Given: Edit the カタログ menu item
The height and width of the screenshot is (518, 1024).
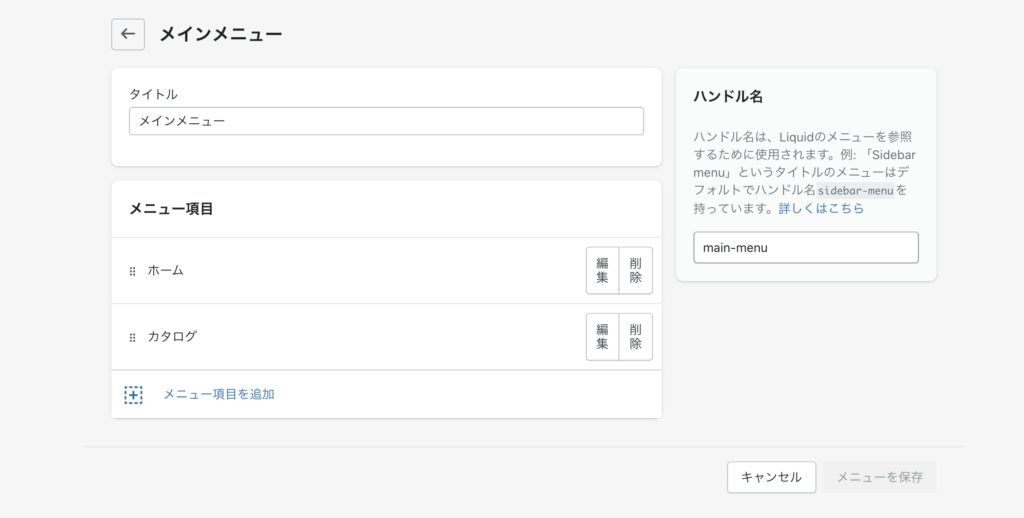Looking at the screenshot, I should 602,337.
